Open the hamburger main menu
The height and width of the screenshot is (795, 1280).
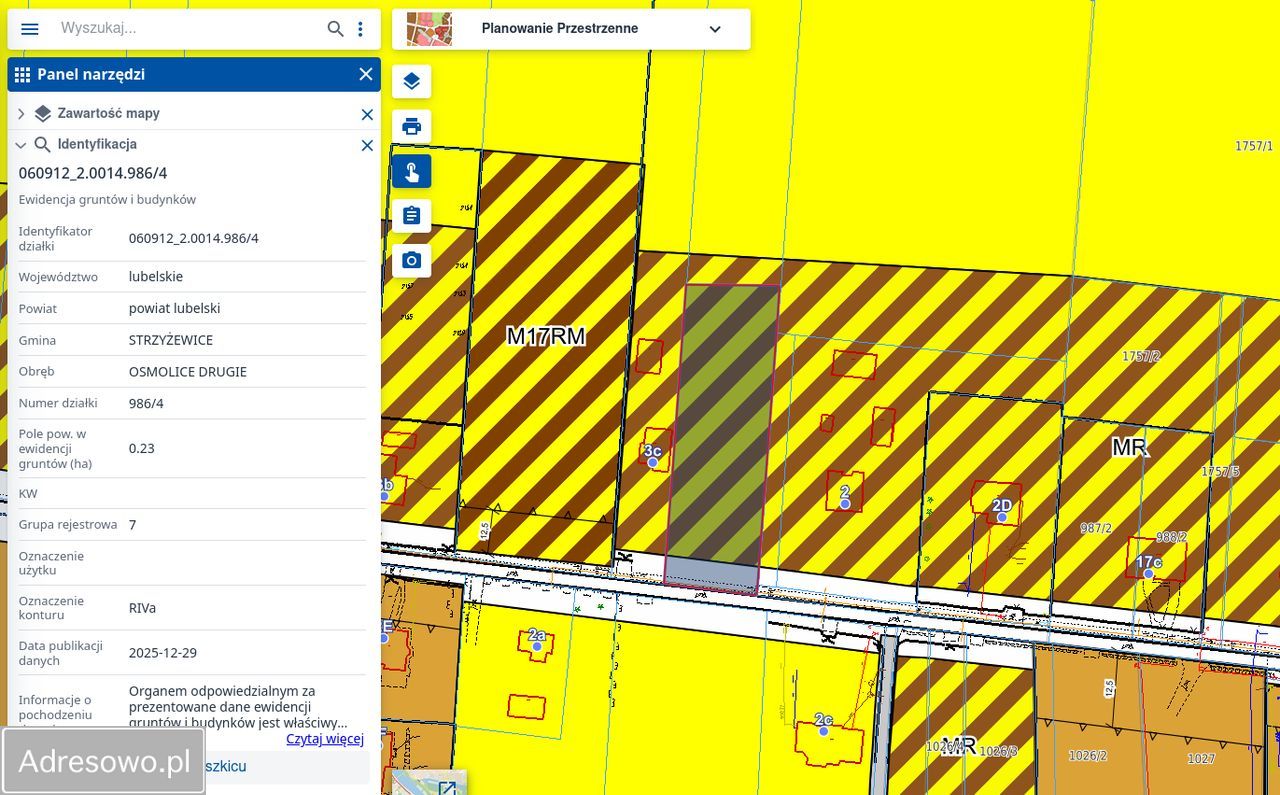pyautogui.click(x=30, y=29)
